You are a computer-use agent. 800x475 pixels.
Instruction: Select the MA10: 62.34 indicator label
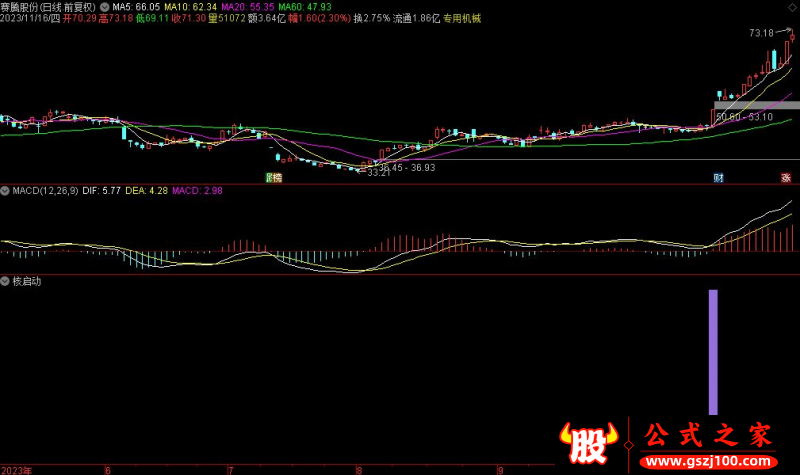(x=190, y=7)
